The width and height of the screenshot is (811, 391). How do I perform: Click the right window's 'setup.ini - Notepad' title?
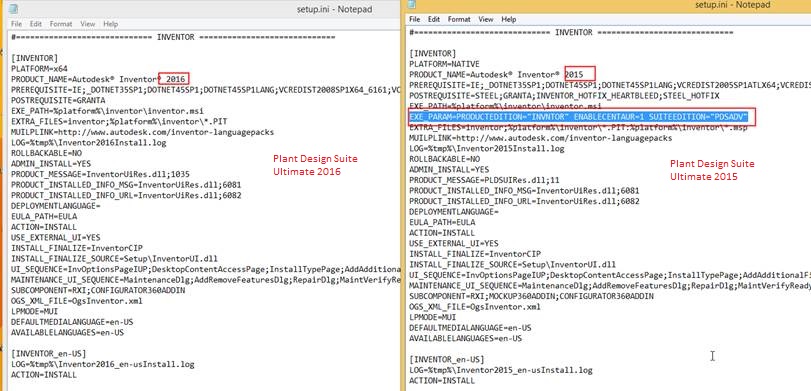click(732, 5)
